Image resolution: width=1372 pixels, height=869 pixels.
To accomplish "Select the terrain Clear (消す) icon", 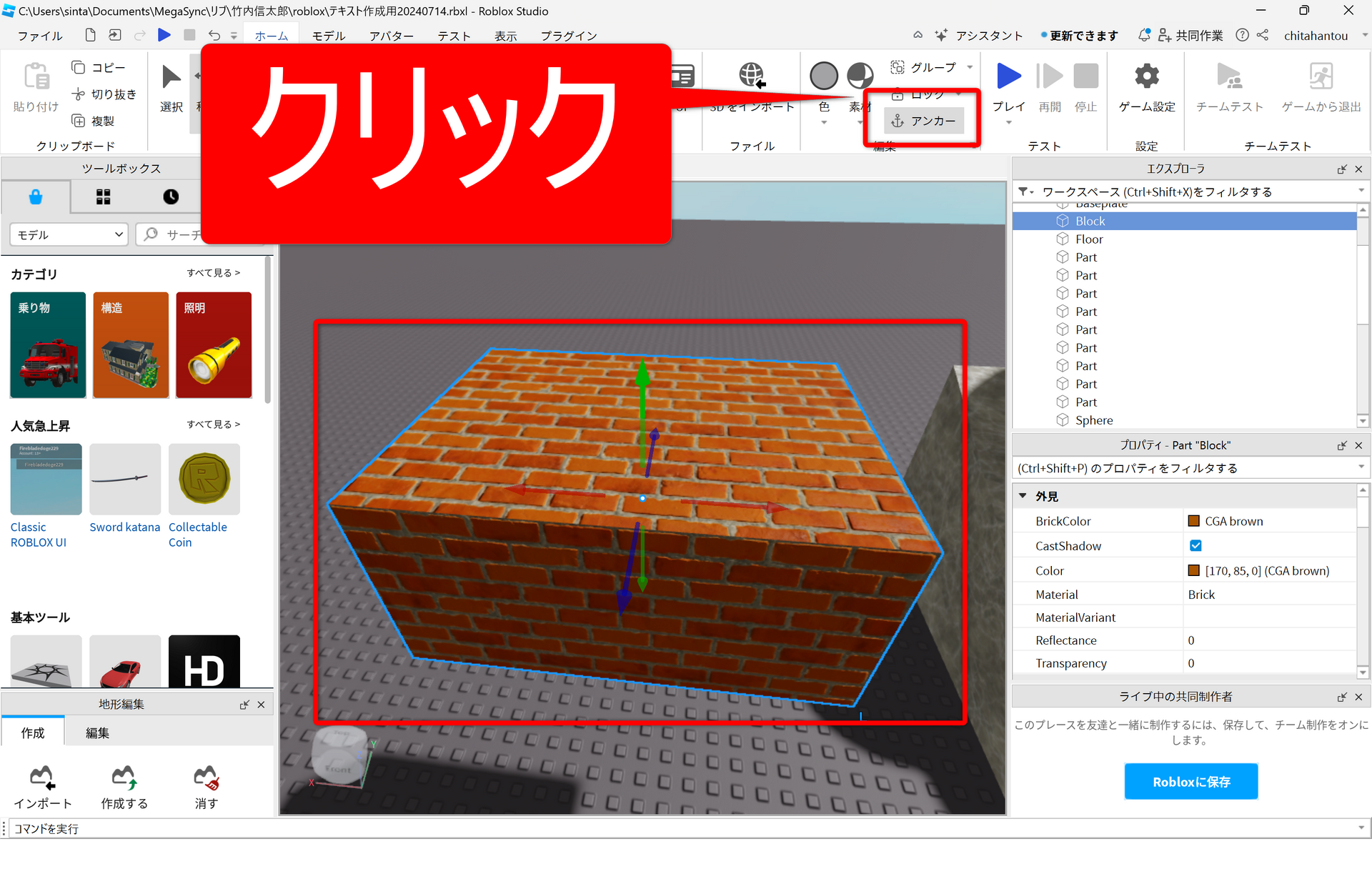I will point(207,778).
